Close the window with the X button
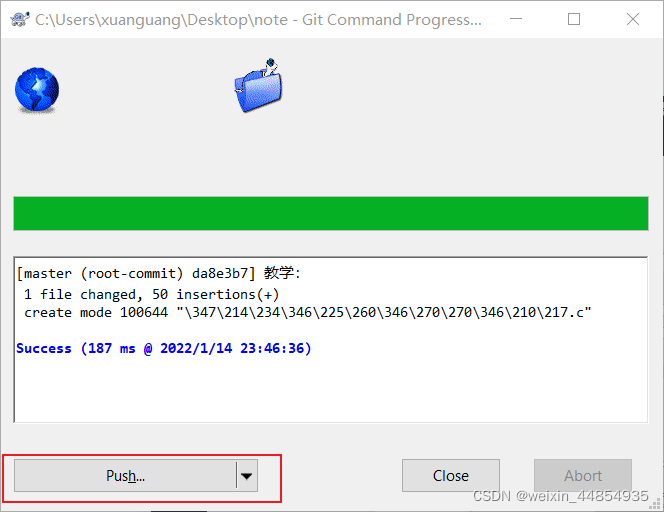 (633, 19)
